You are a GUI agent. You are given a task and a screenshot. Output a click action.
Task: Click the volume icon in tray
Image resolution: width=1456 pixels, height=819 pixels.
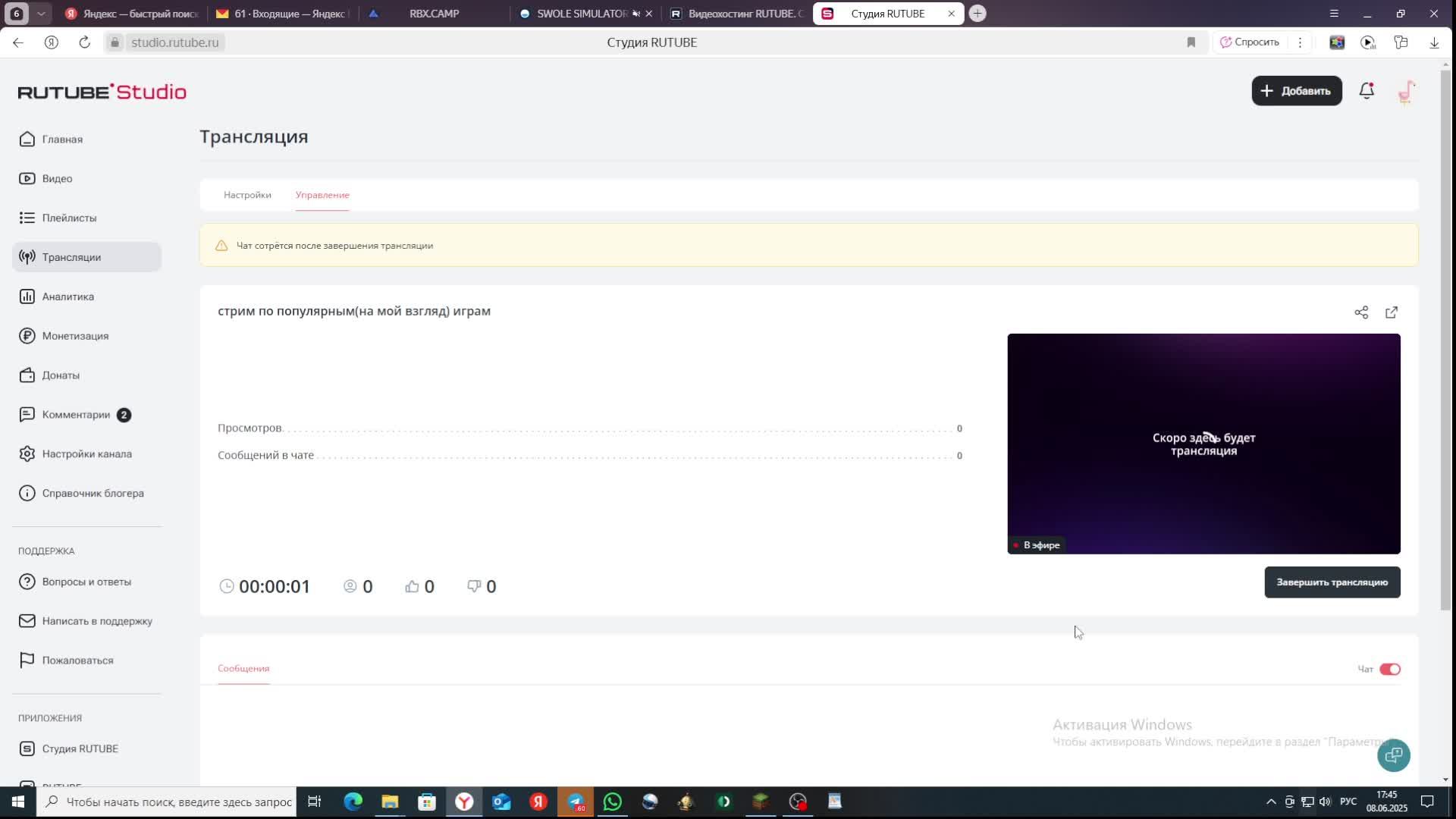tap(1325, 802)
